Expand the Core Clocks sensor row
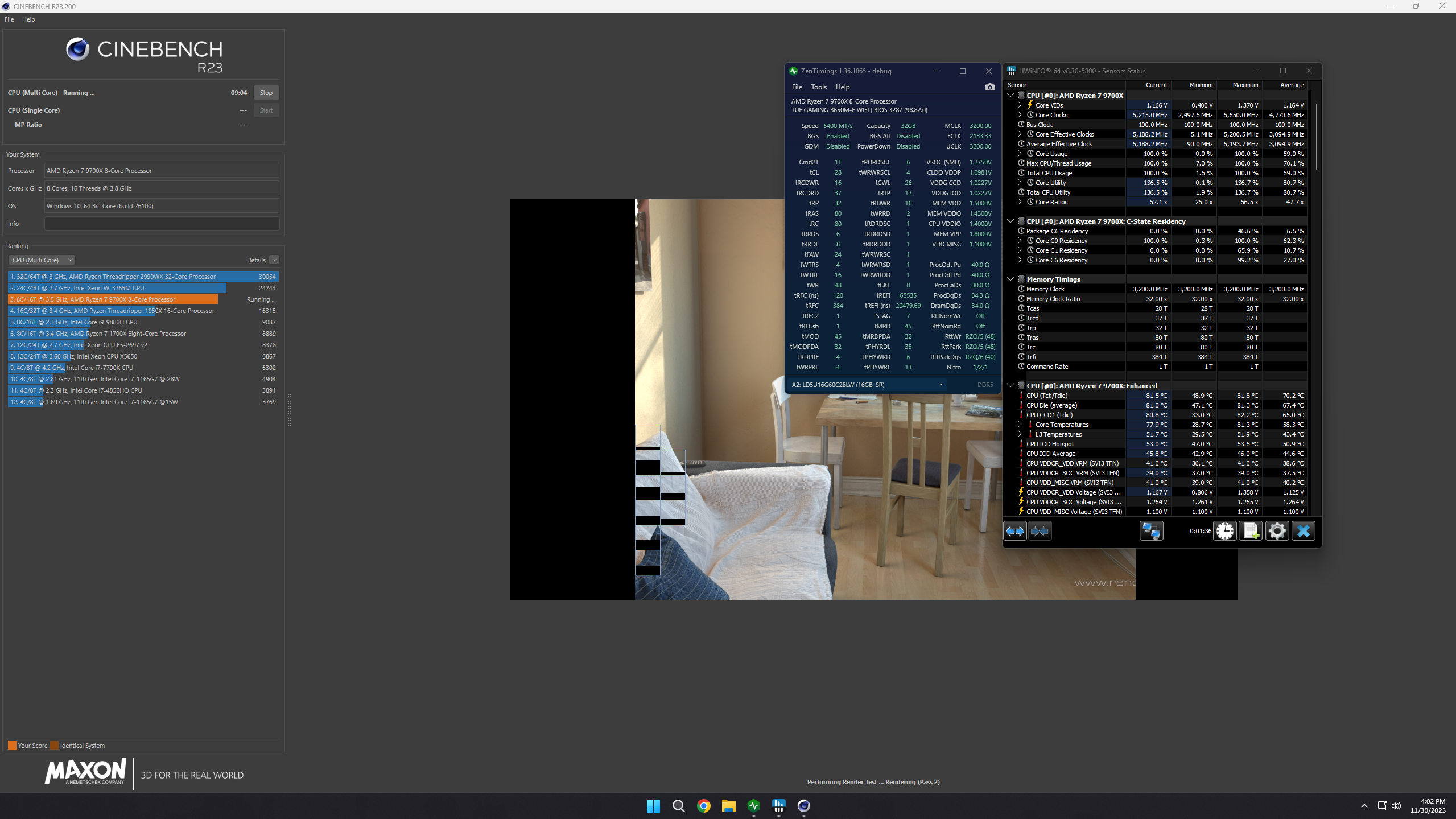Viewport: 1456px width, 819px height. pos(1020,115)
